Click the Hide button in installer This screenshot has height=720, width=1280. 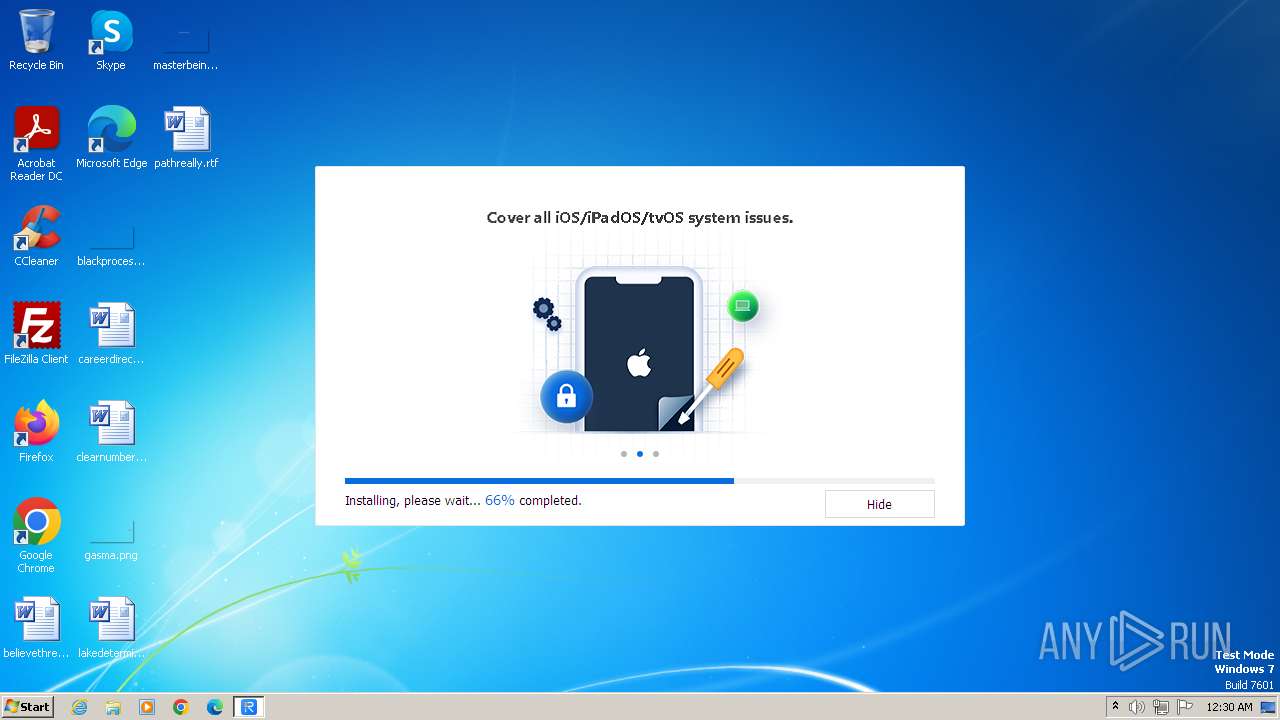tap(879, 504)
